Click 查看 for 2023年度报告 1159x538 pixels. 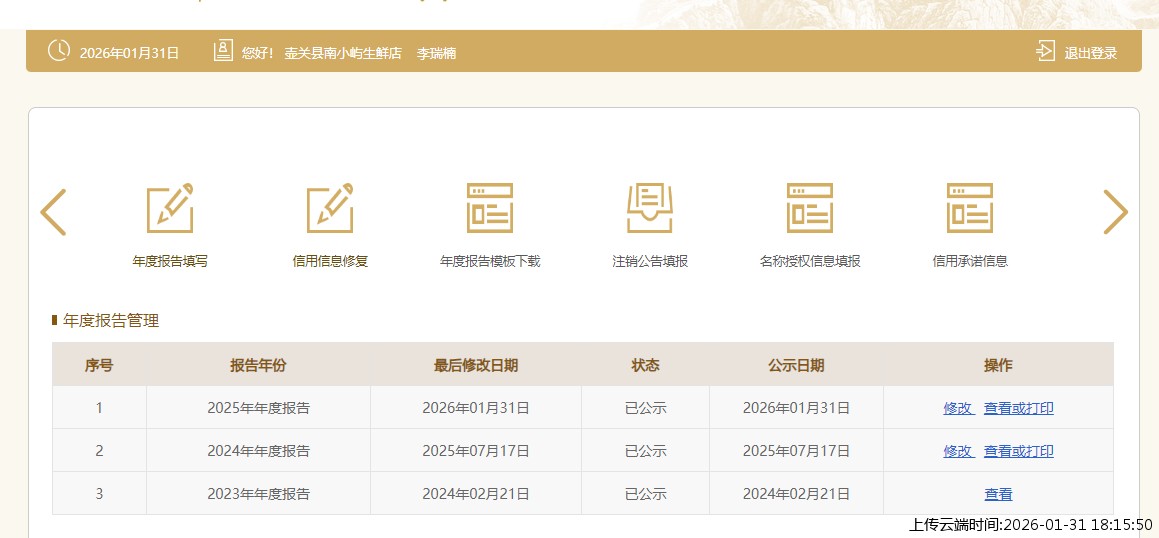pos(998,494)
